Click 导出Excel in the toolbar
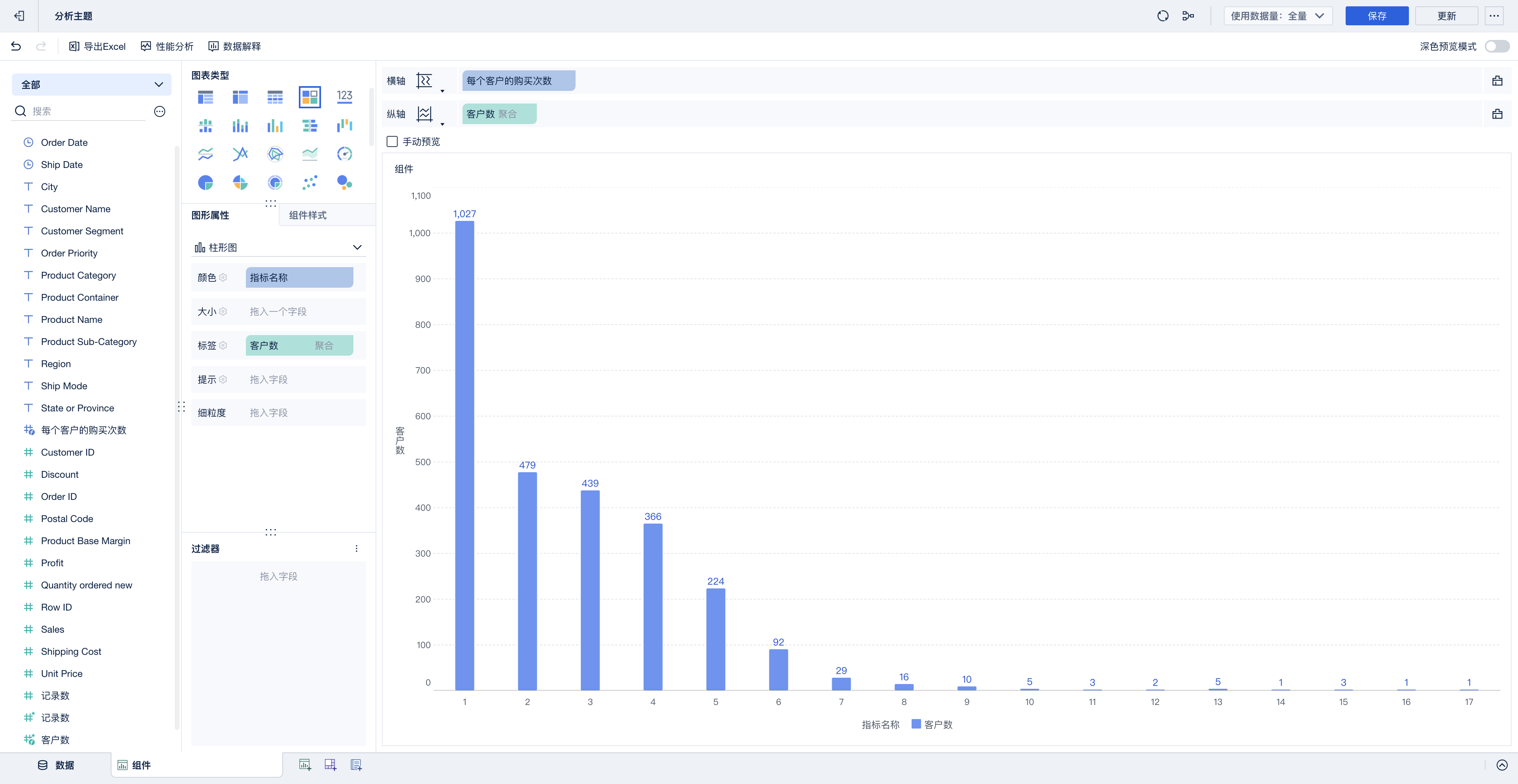 click(x=97, y=46)
